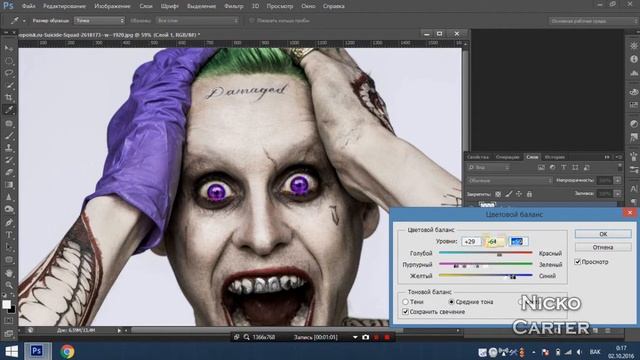This screenshot has width=640, height=360.
Task: Switch to the Операции tab
Action: tap(507, 157)
